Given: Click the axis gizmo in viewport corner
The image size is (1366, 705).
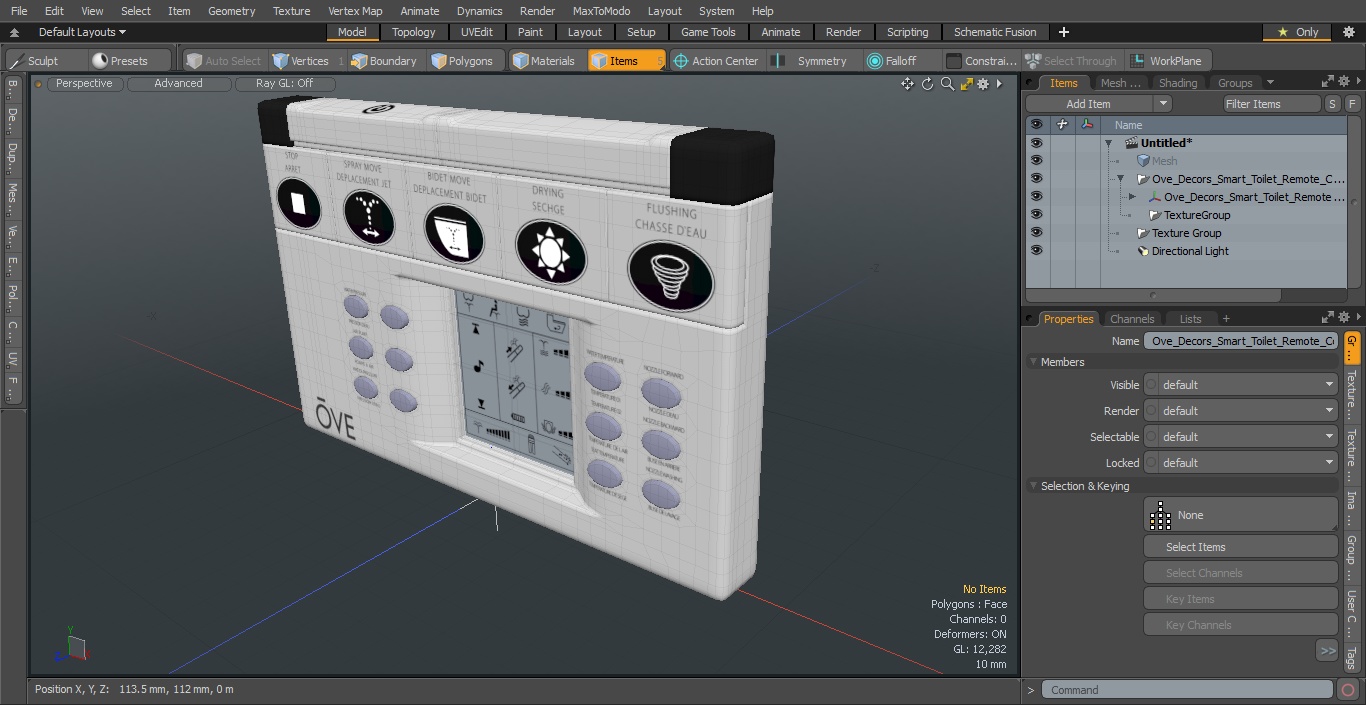Looking at the screenshot, I should pyautogui.click(x=74, y=647).
